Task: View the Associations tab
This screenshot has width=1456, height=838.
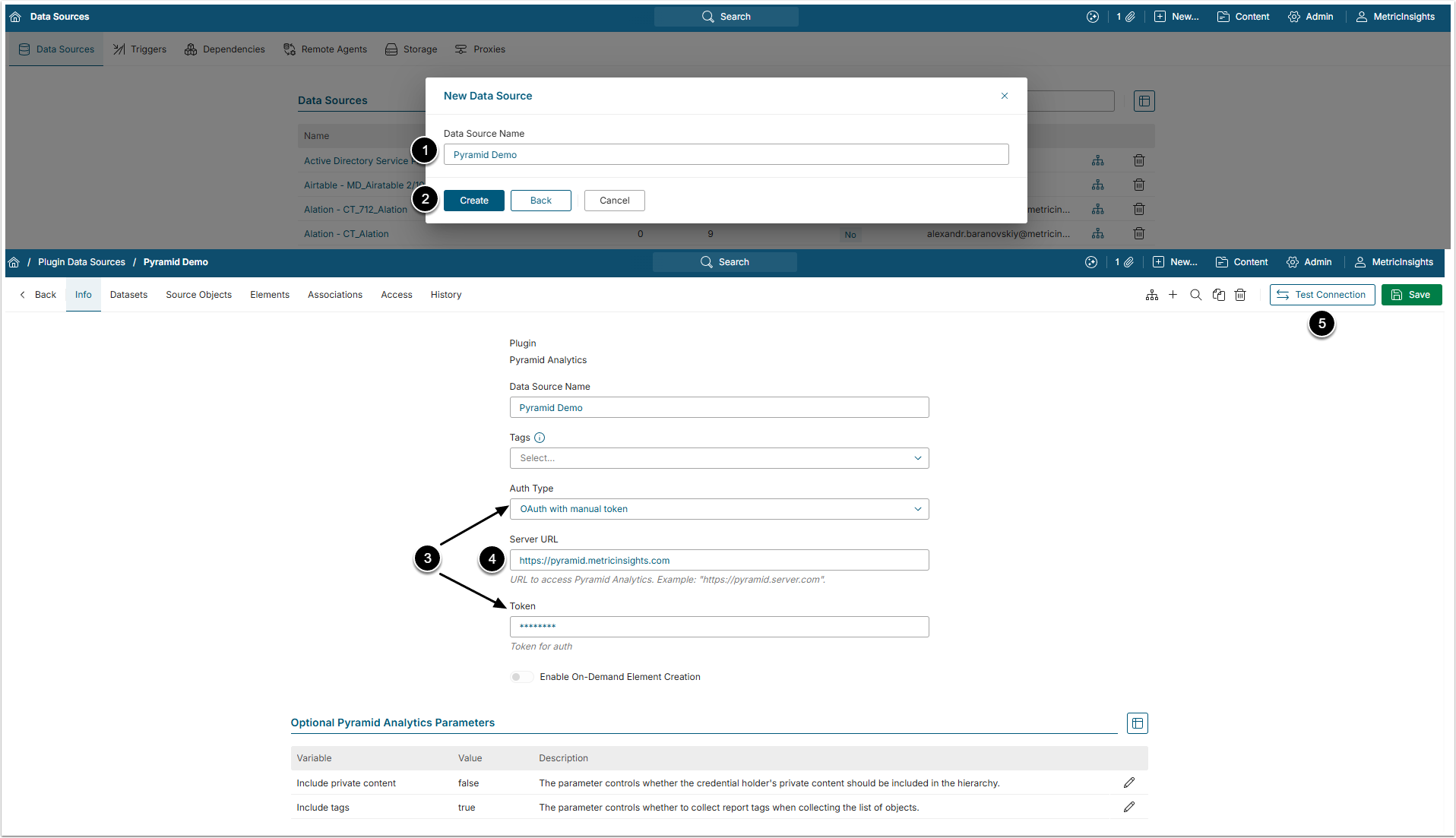Action: pyautogui.click(x=335, y=295)
